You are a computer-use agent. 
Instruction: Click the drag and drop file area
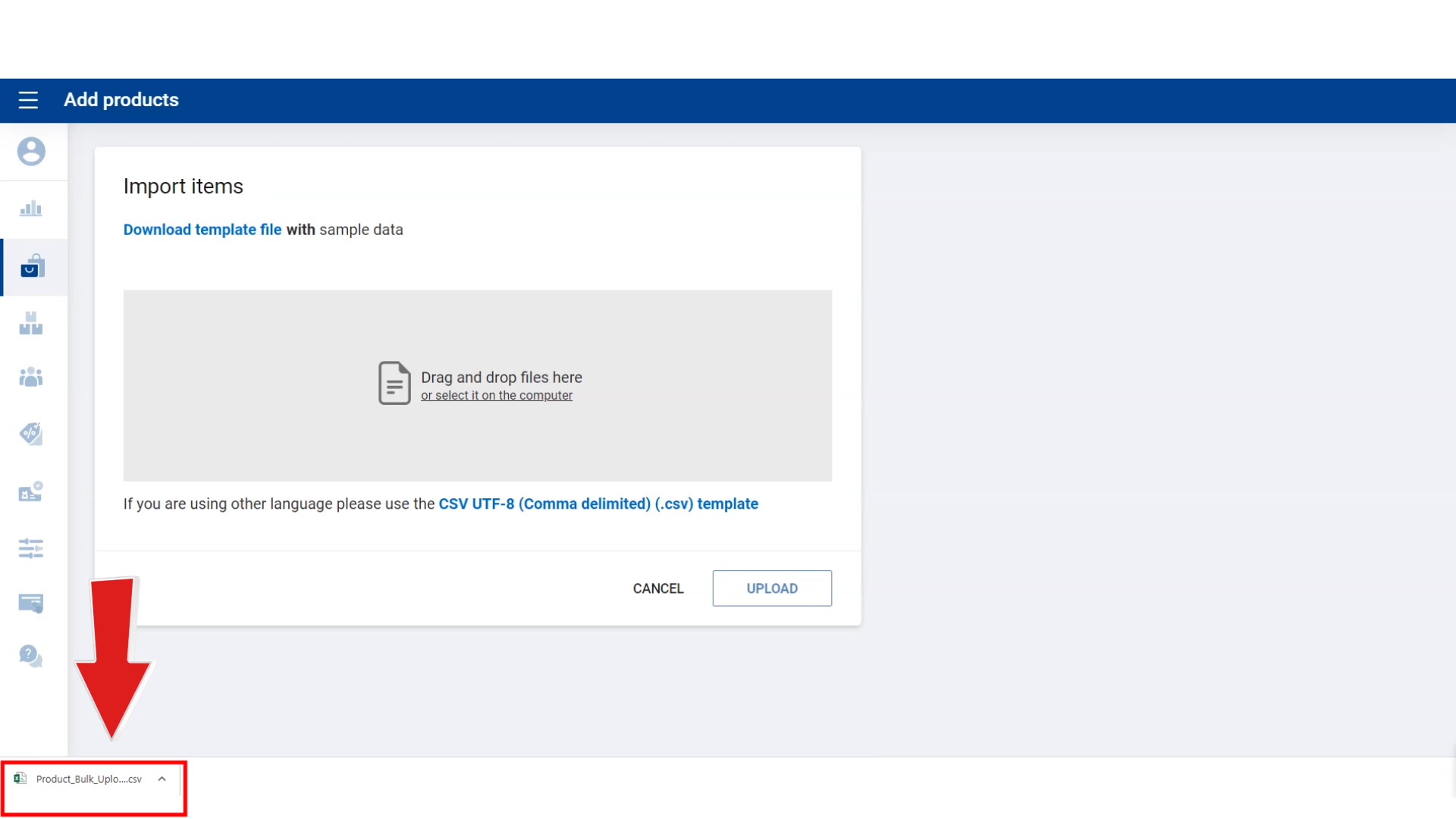pos(478,440)
